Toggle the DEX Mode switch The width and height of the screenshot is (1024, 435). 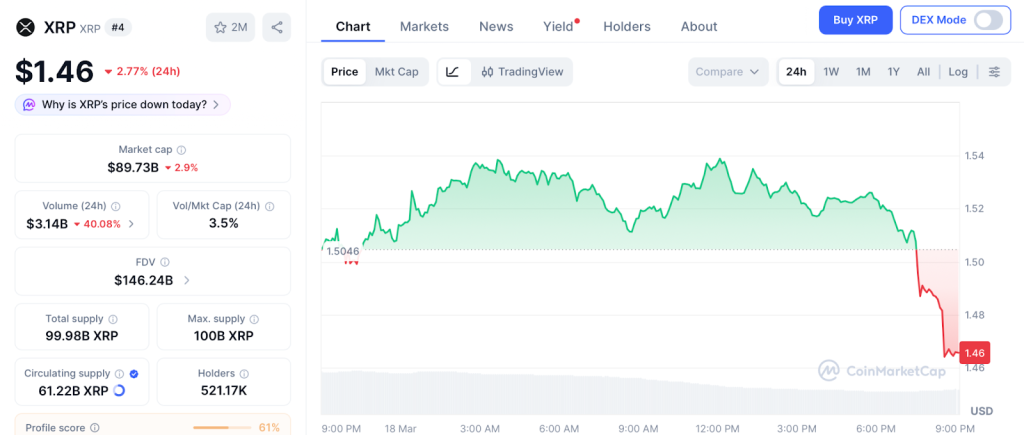986,20
